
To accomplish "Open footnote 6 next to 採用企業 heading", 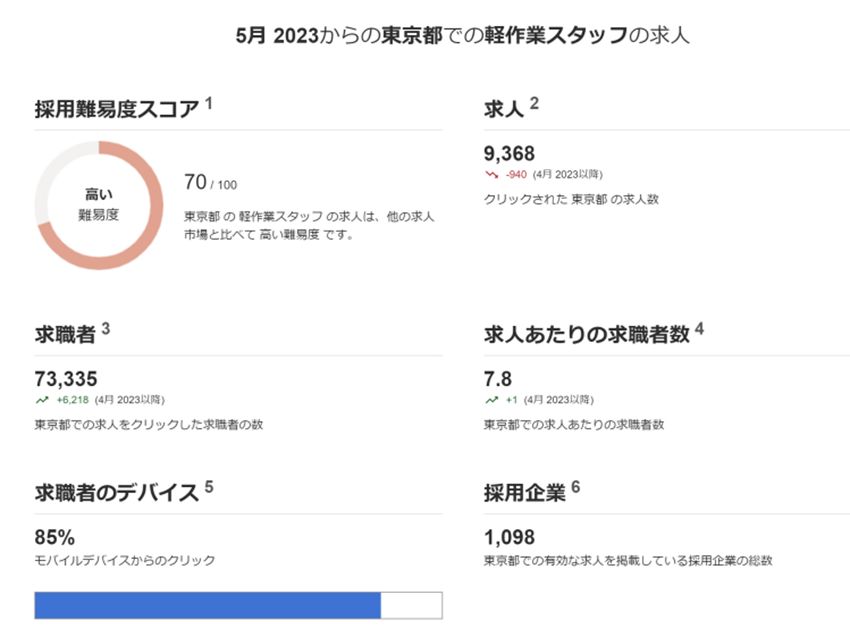I will 577,486.
